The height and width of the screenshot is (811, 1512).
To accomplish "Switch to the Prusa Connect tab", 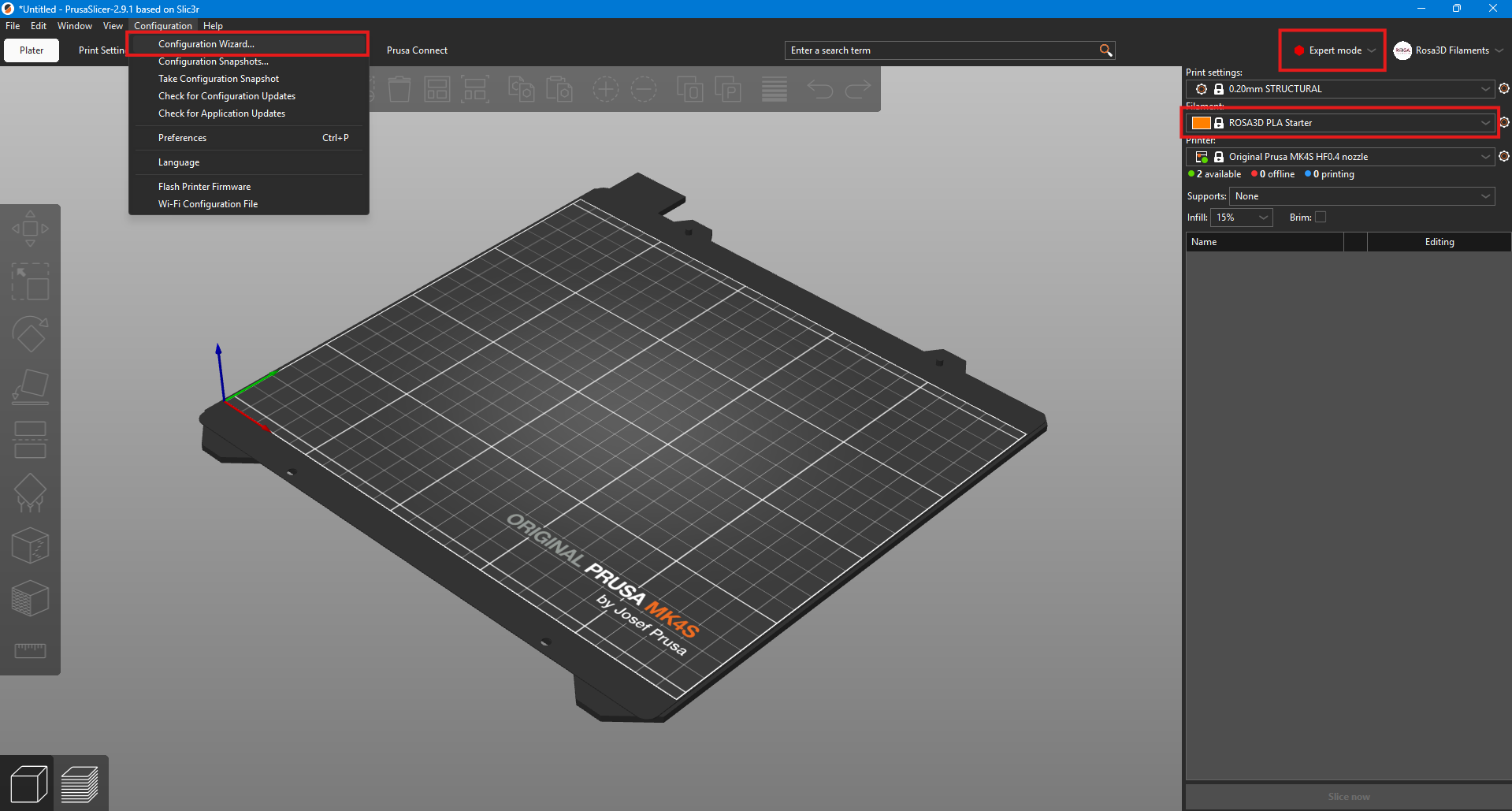I will (x=417, y=50).
